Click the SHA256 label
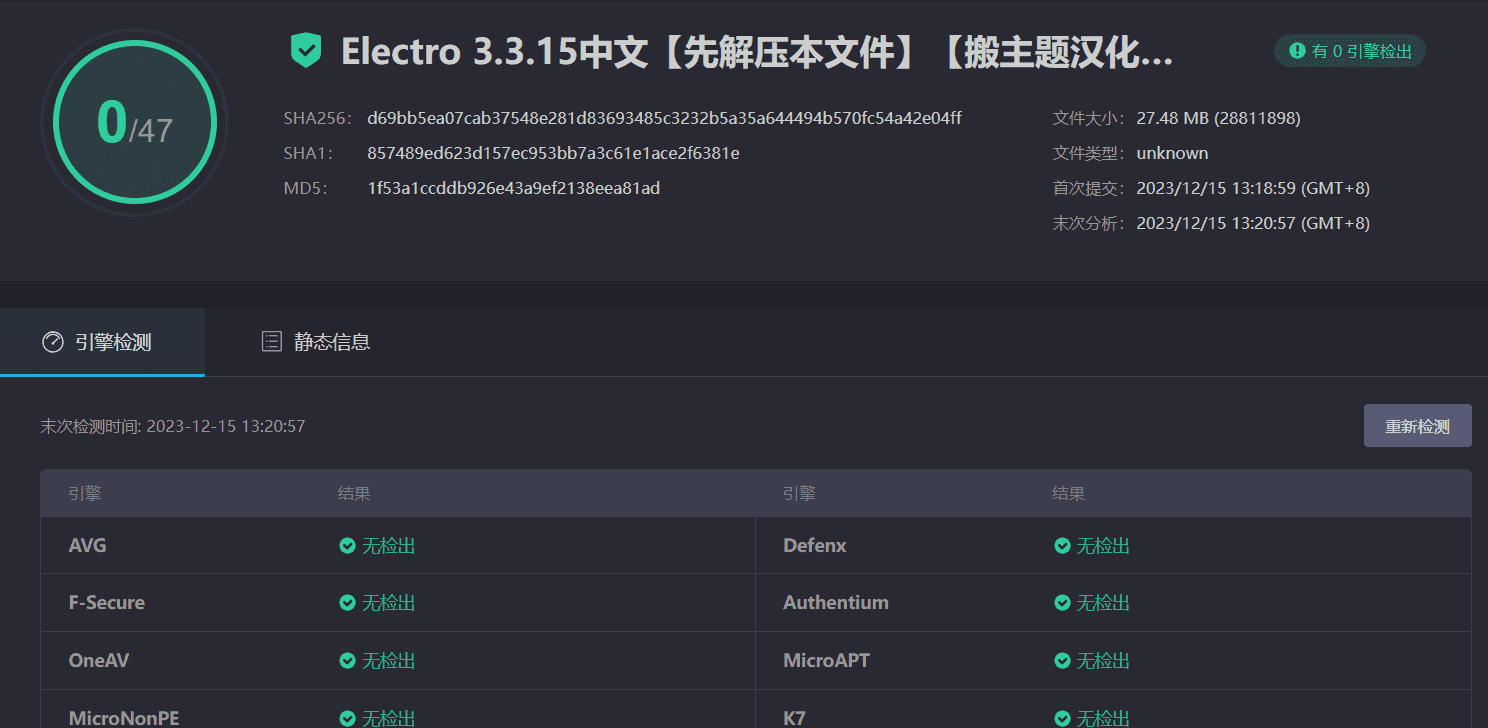 [x=318, y=118]
